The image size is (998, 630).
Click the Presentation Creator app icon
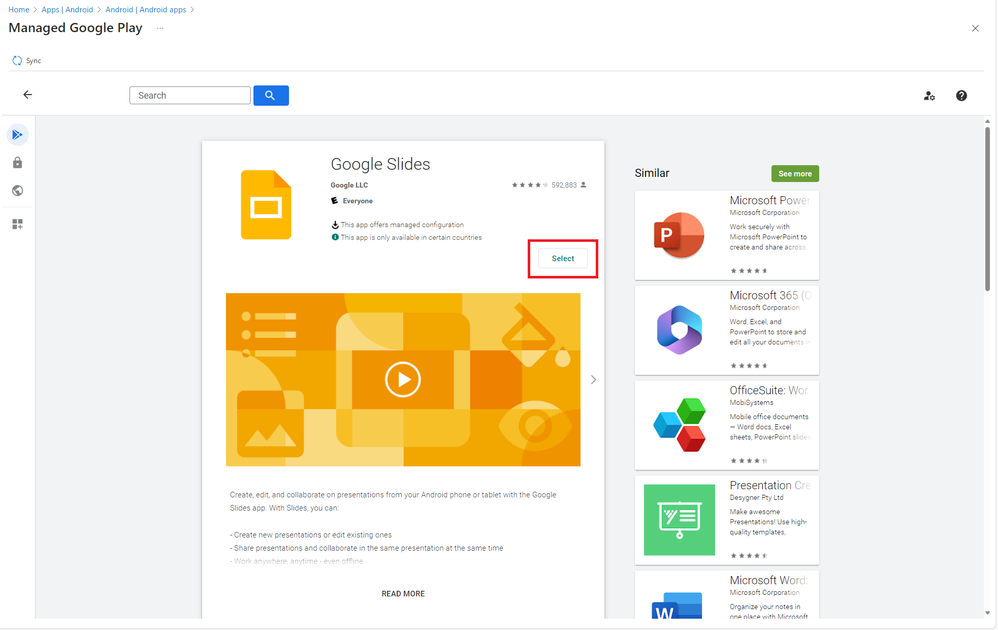[679, 520]
